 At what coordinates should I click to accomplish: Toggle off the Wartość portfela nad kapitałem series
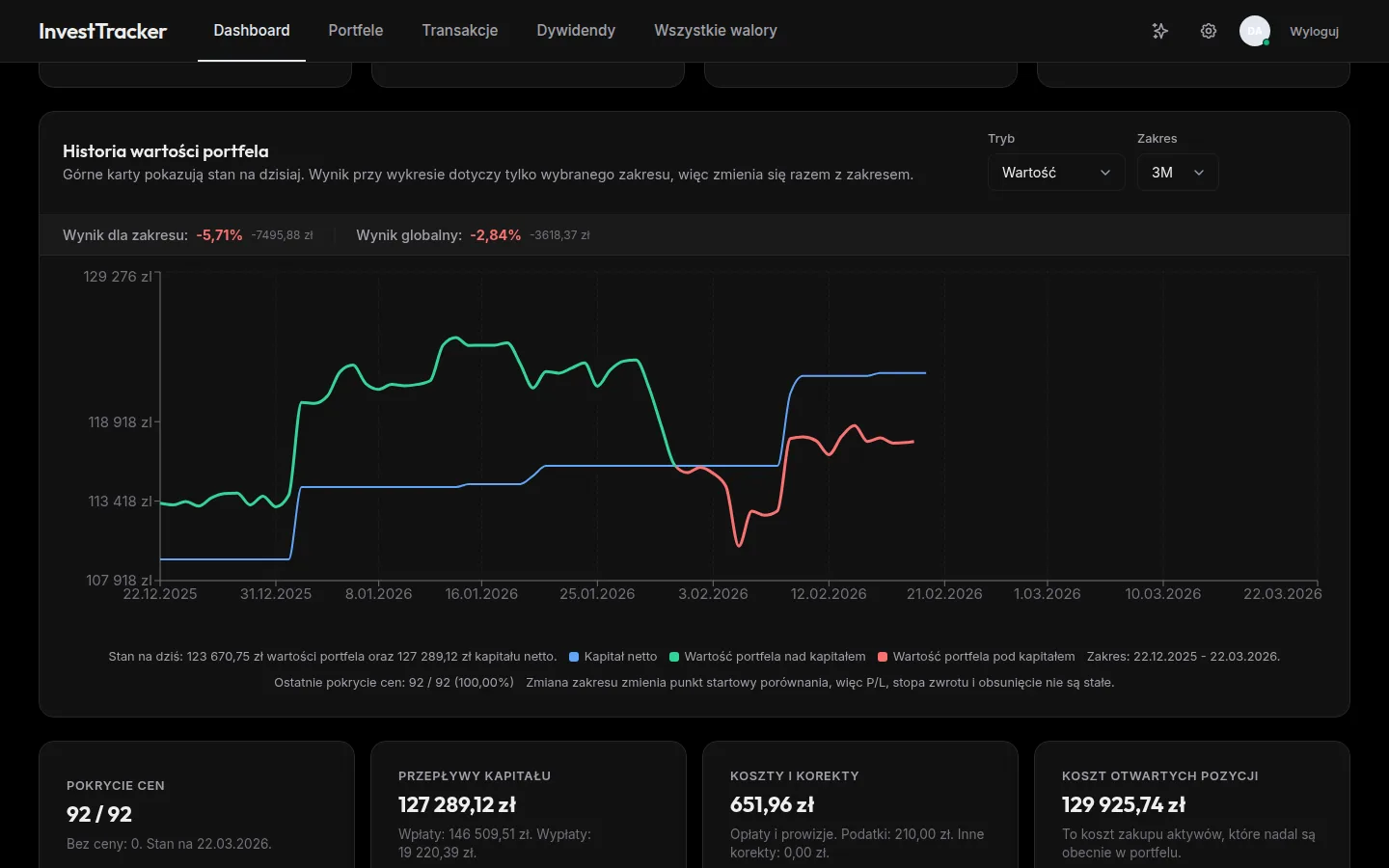pos(767,656)
